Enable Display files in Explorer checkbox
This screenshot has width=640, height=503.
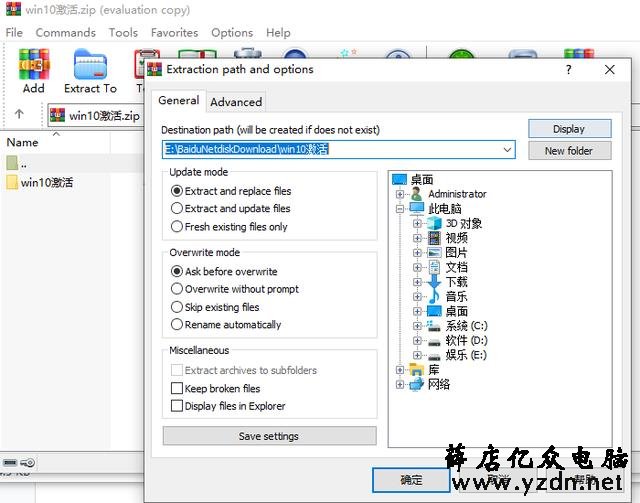click(x=177, y=406)
